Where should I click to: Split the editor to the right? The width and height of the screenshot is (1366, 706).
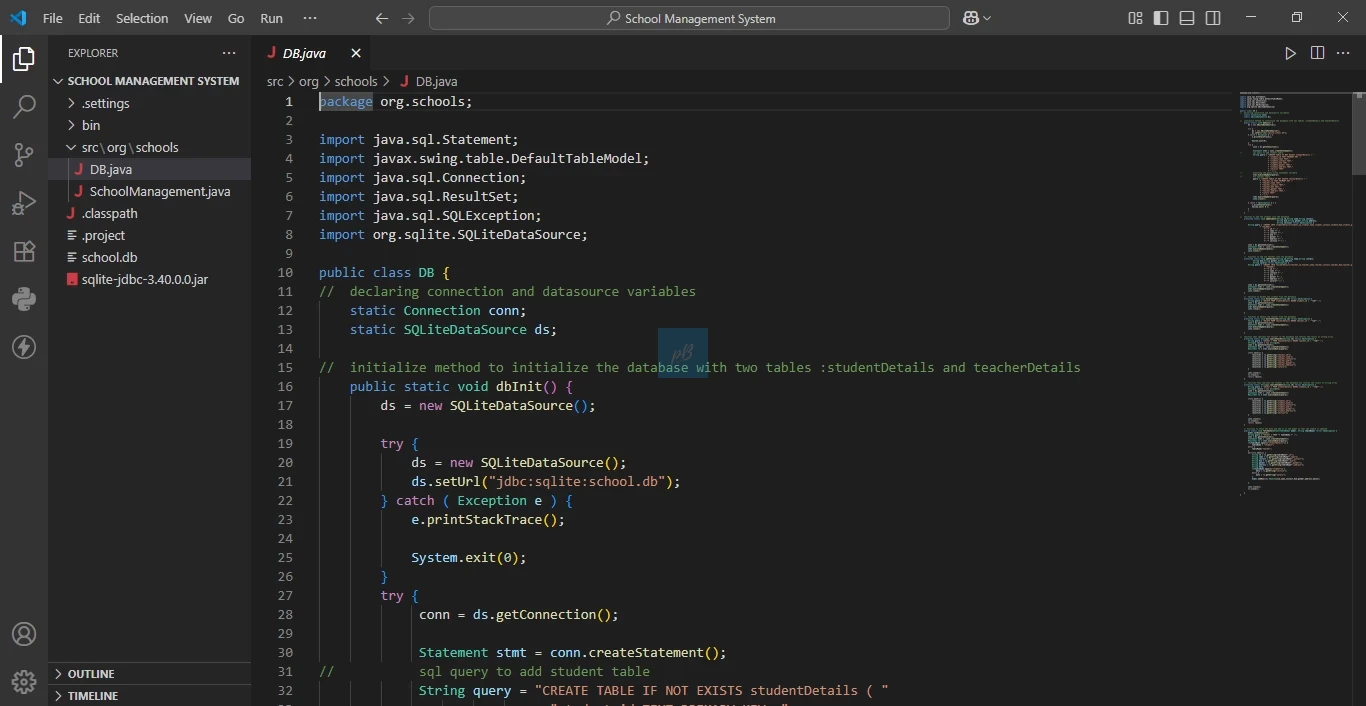(1317, 53)
